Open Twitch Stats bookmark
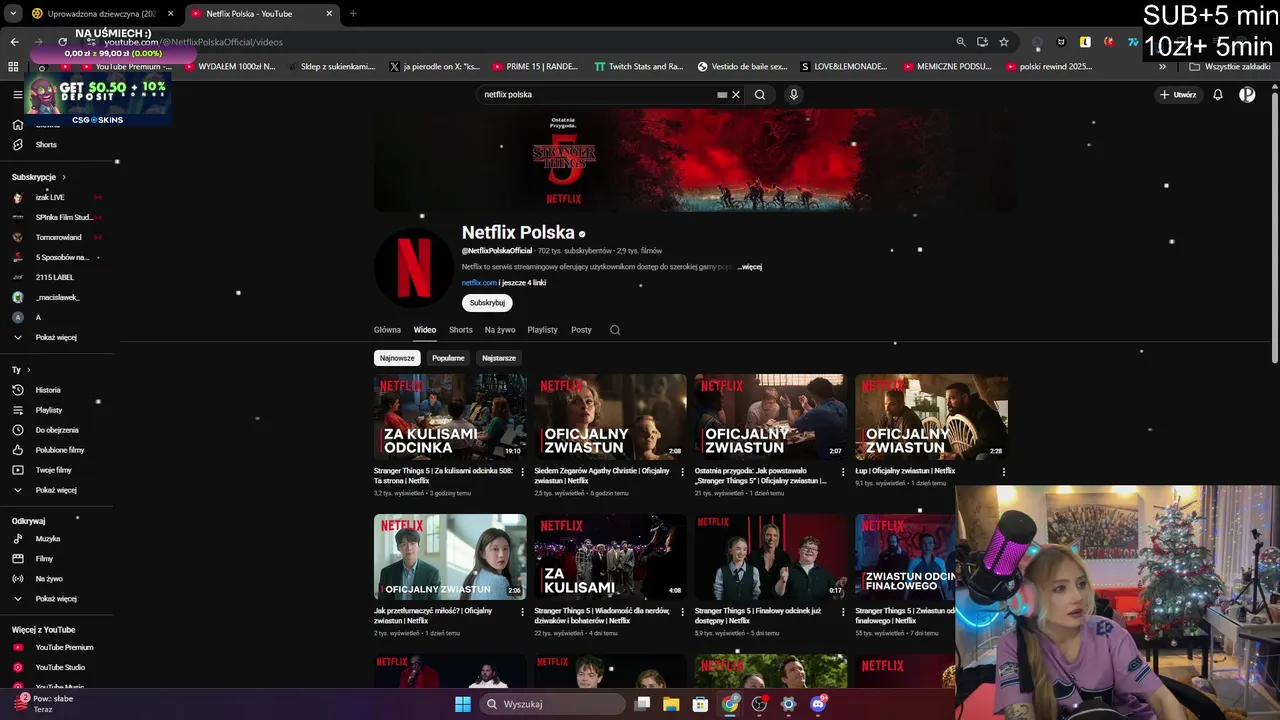1280x720 pixels. tap(638, 67)
